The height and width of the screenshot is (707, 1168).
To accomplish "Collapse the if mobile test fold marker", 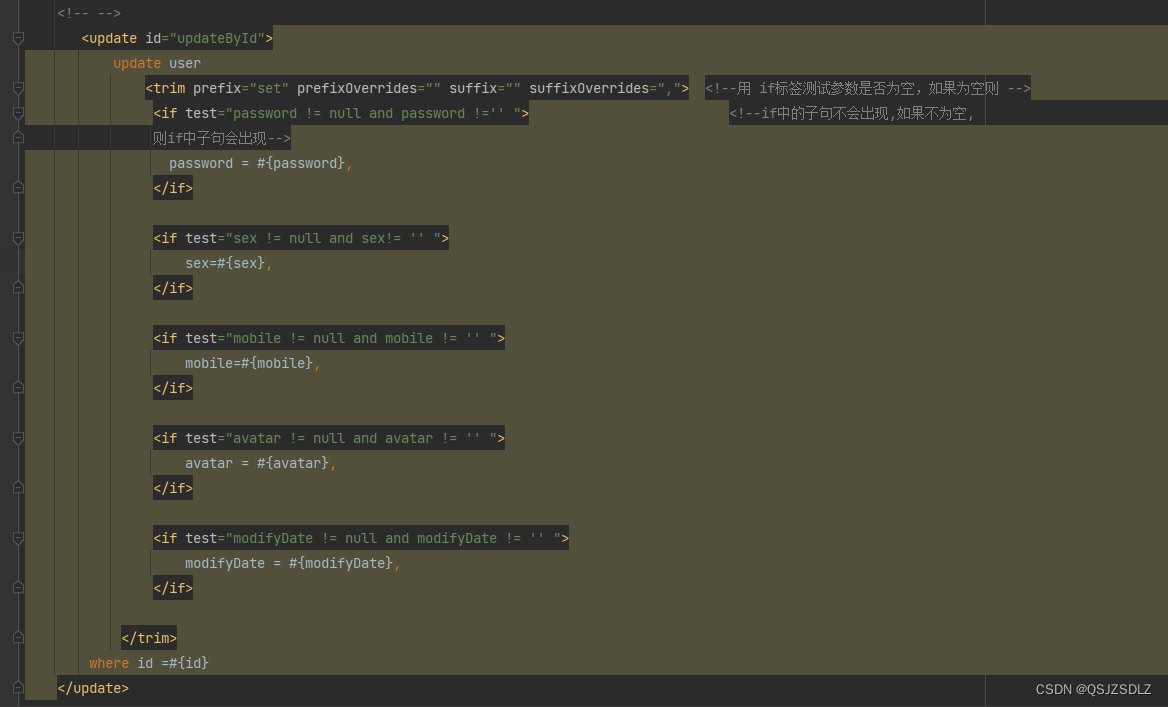I will pyautogui.click(x=19, y=338).
